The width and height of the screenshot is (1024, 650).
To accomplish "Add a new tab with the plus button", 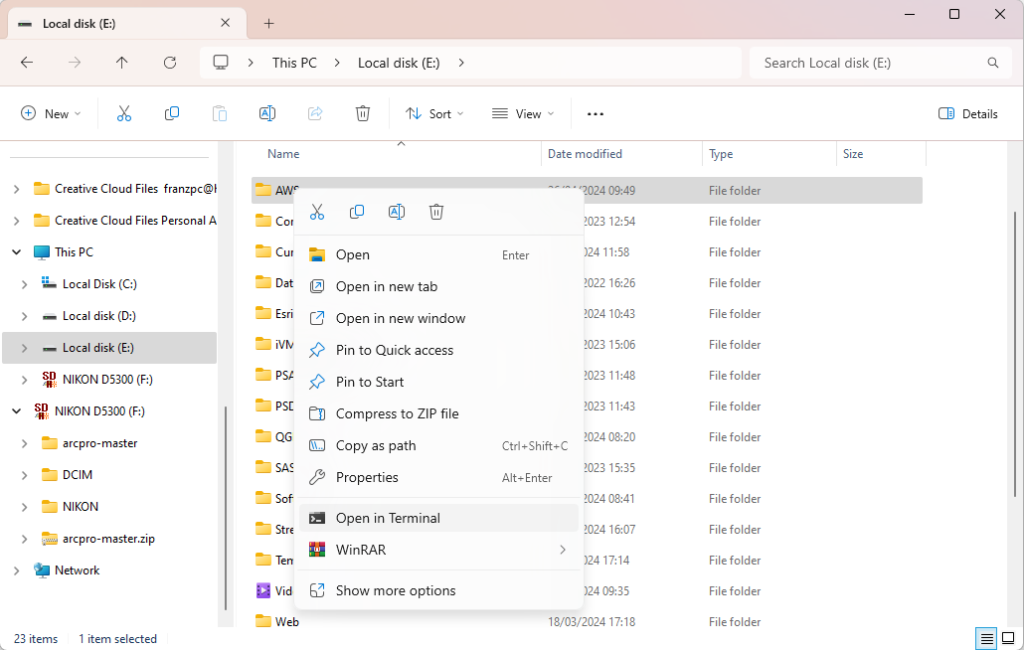I will (269, 23).
